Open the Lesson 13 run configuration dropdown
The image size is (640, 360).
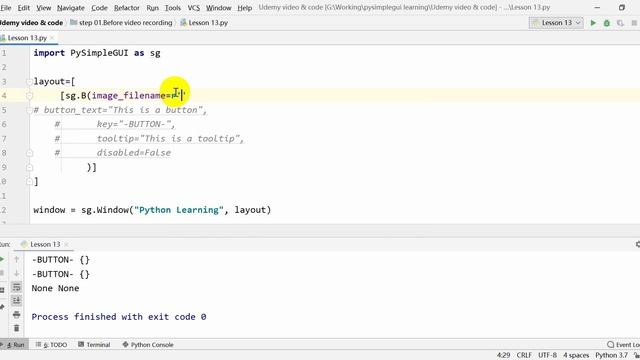tap(557, 23)
